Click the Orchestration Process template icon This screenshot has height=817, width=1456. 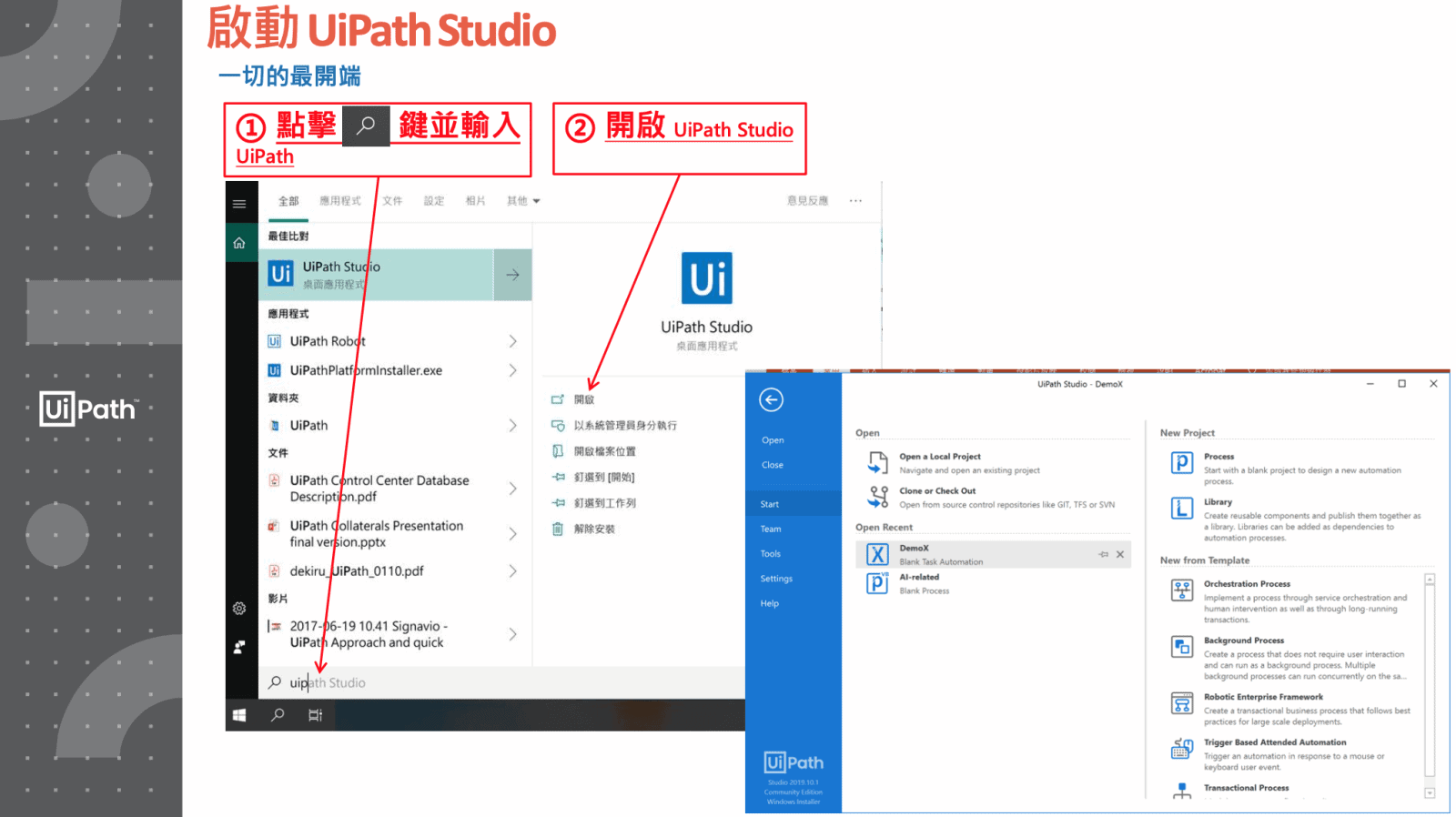point(1182,590)
